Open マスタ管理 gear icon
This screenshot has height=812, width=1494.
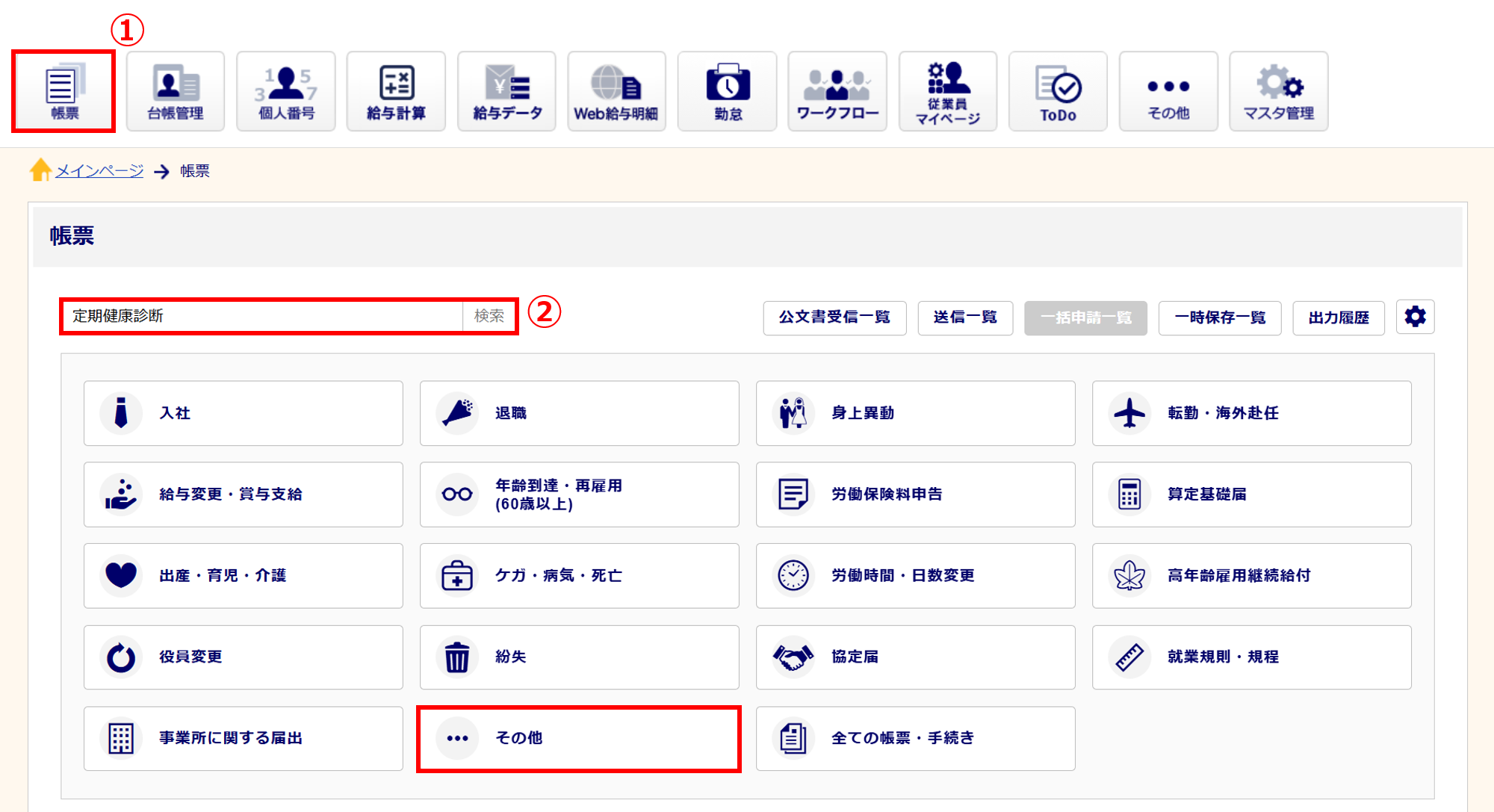click(x=1278, y=91)
